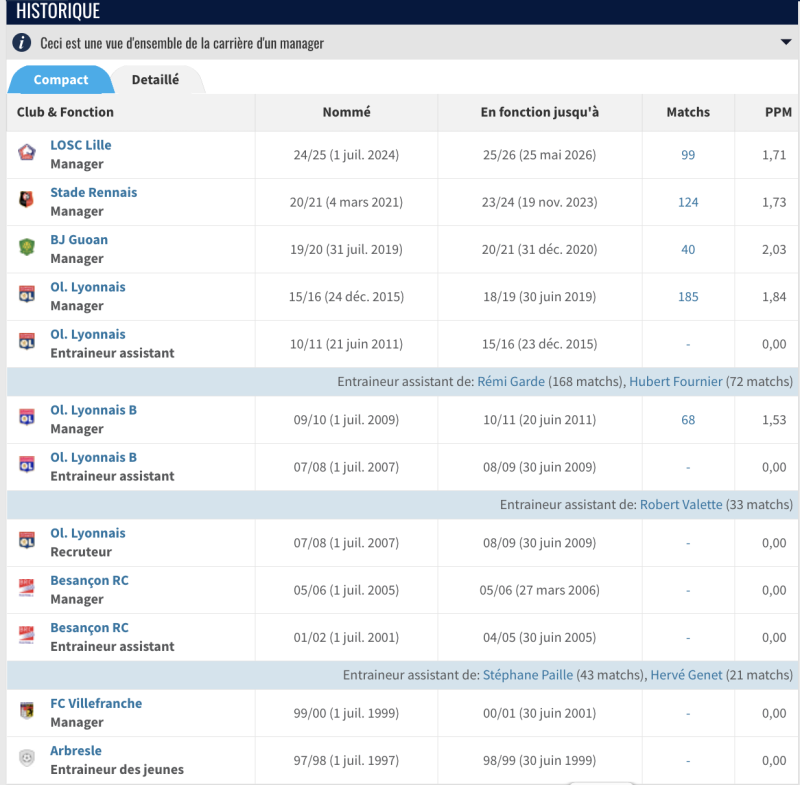Switch to the Detaillé tab
Image resolution: width=800 pixels, height=785 pixels.
tap(156, 80)
